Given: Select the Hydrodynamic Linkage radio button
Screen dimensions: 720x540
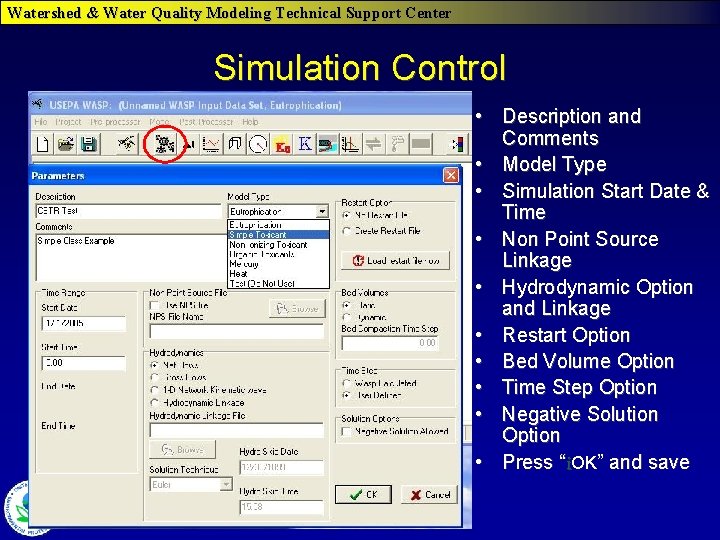Looking at the screenshot, I should click(x=155, y=403).
